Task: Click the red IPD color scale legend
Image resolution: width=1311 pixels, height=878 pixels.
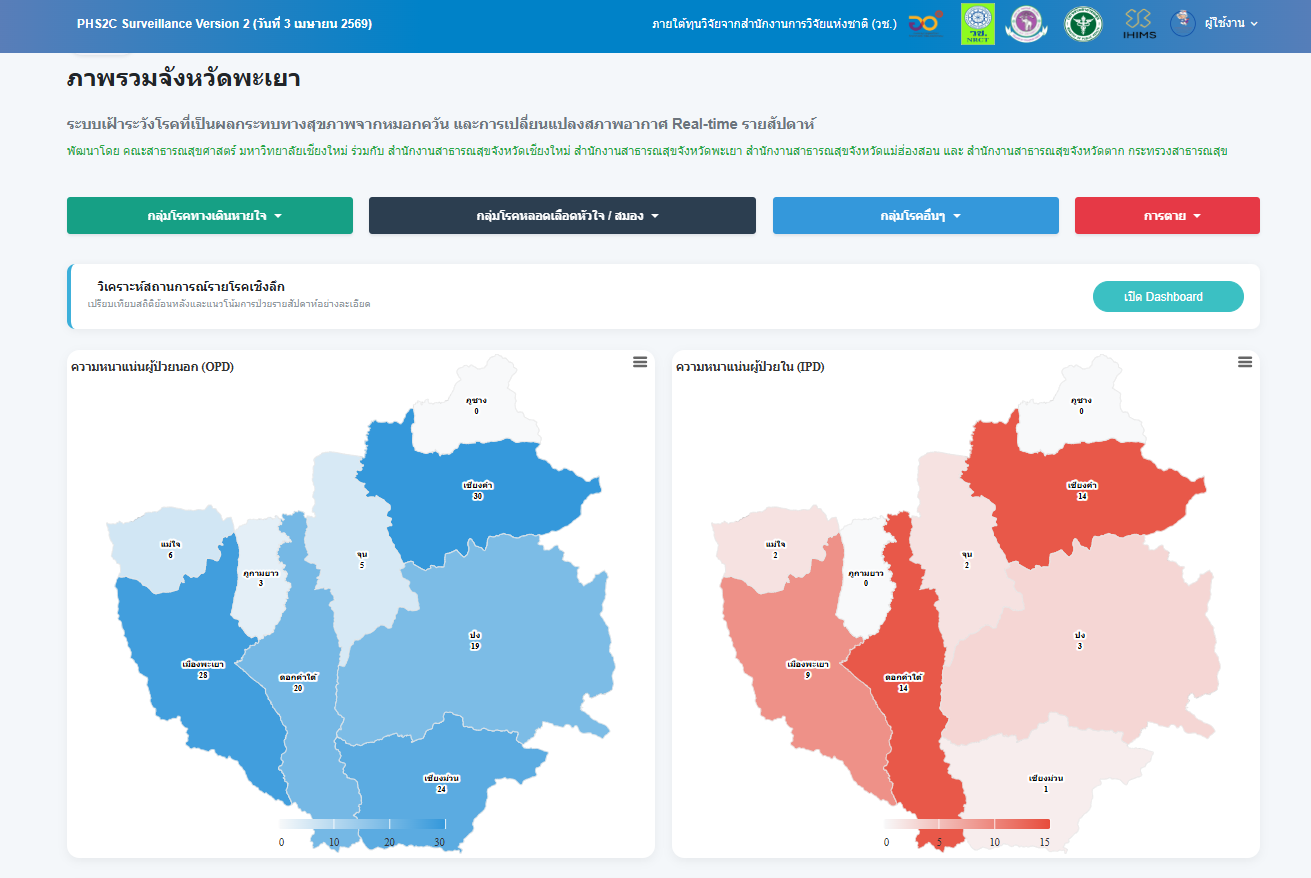Action: coord(967,824)
